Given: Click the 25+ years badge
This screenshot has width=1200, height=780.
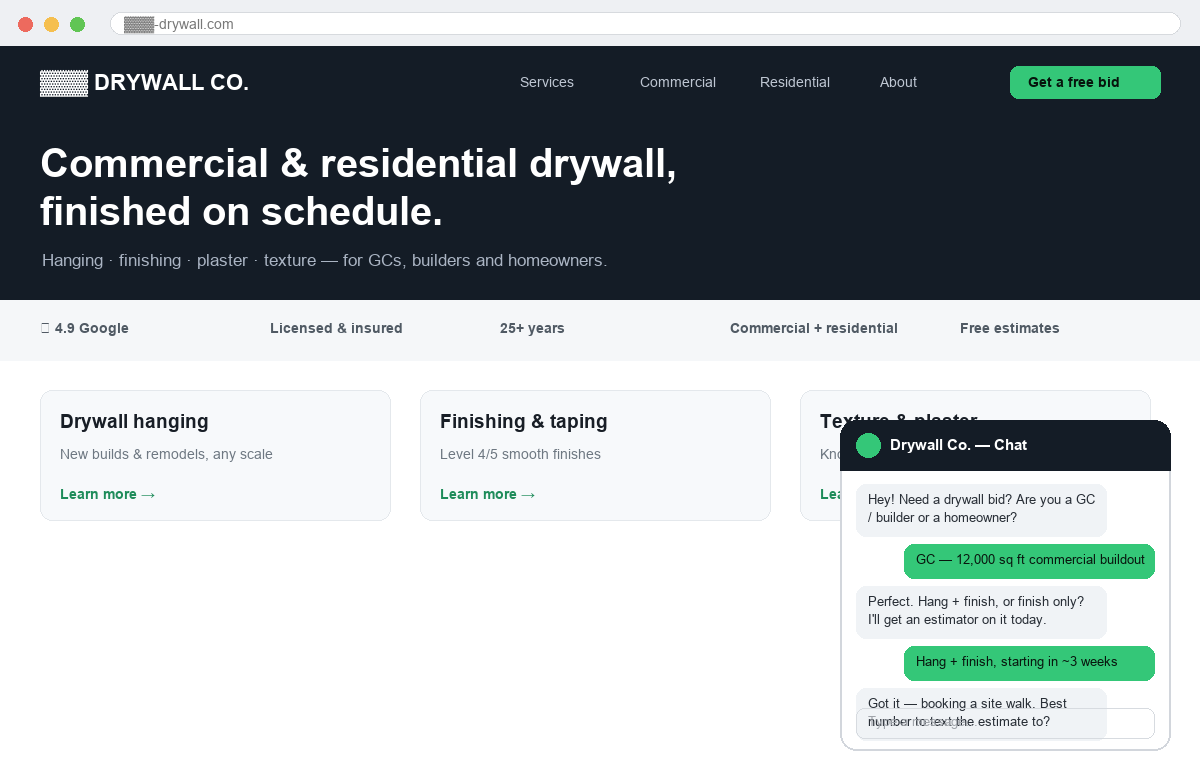Looking at the screenshot, I should point(532,328).
